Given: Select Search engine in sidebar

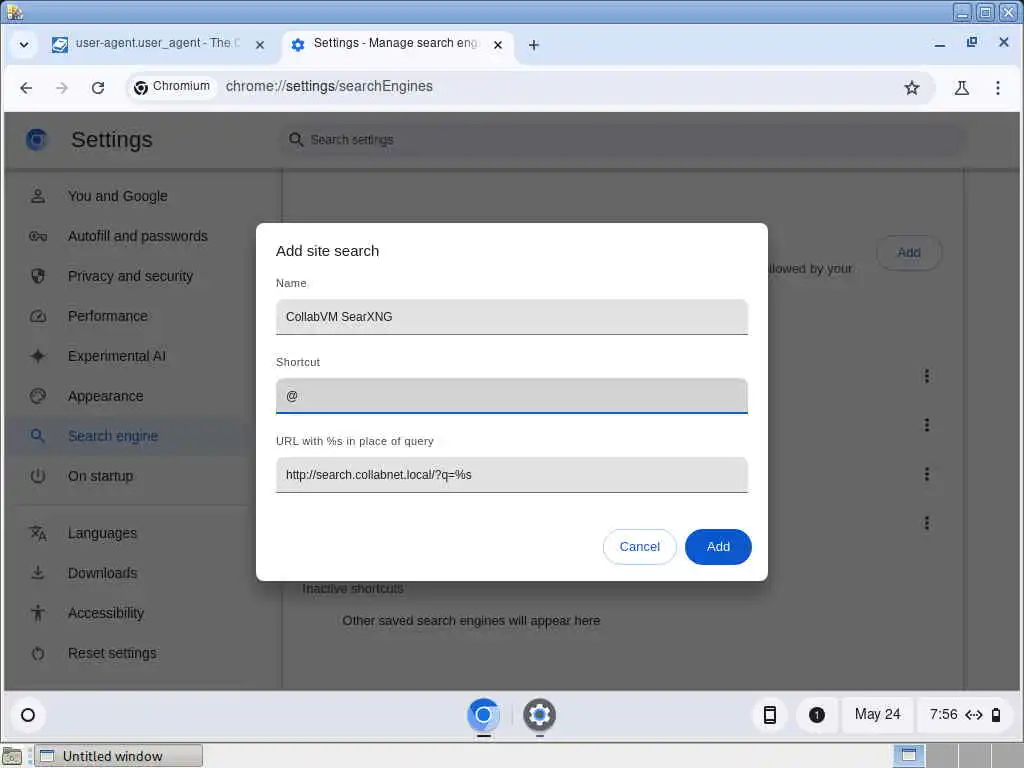Looking at the screenshot, I should coord(113,436).
